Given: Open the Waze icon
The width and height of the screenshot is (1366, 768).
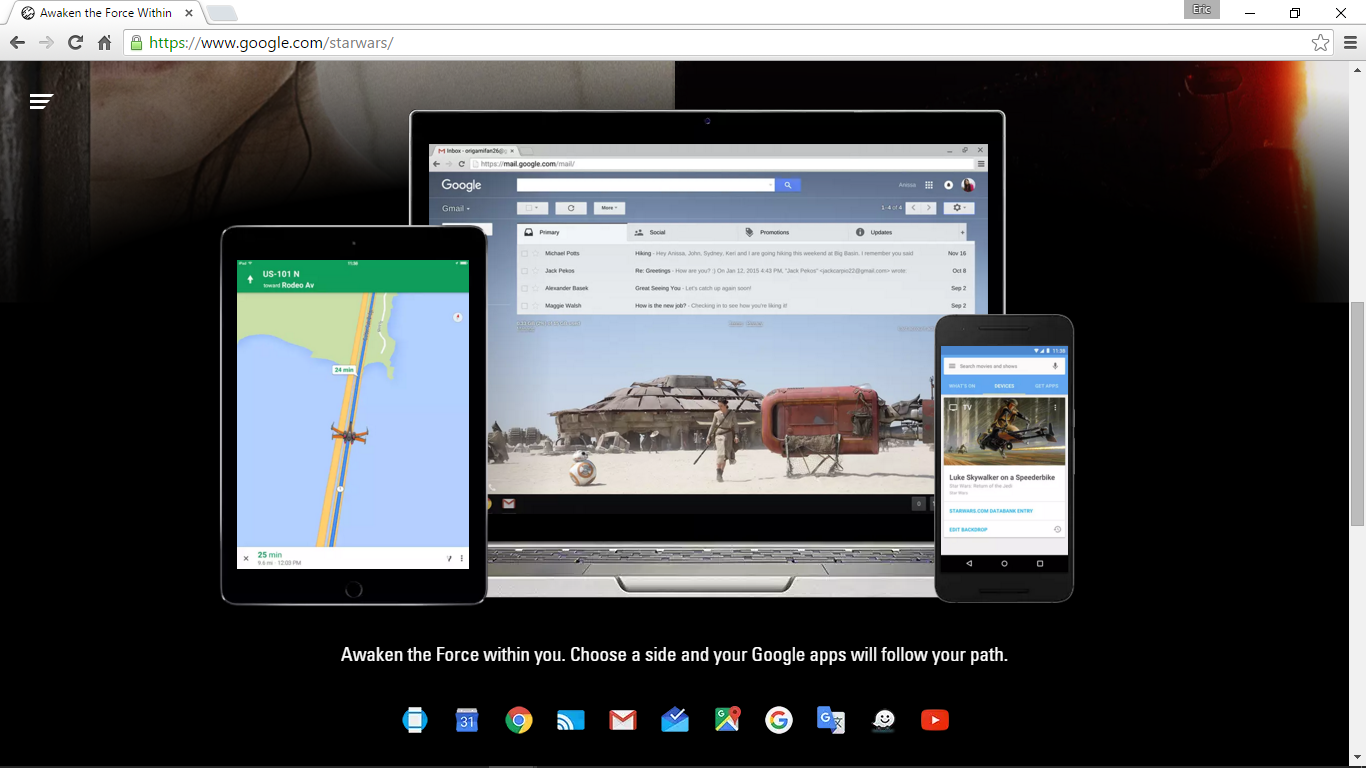Looking at the screenshot, I should 883,720.
